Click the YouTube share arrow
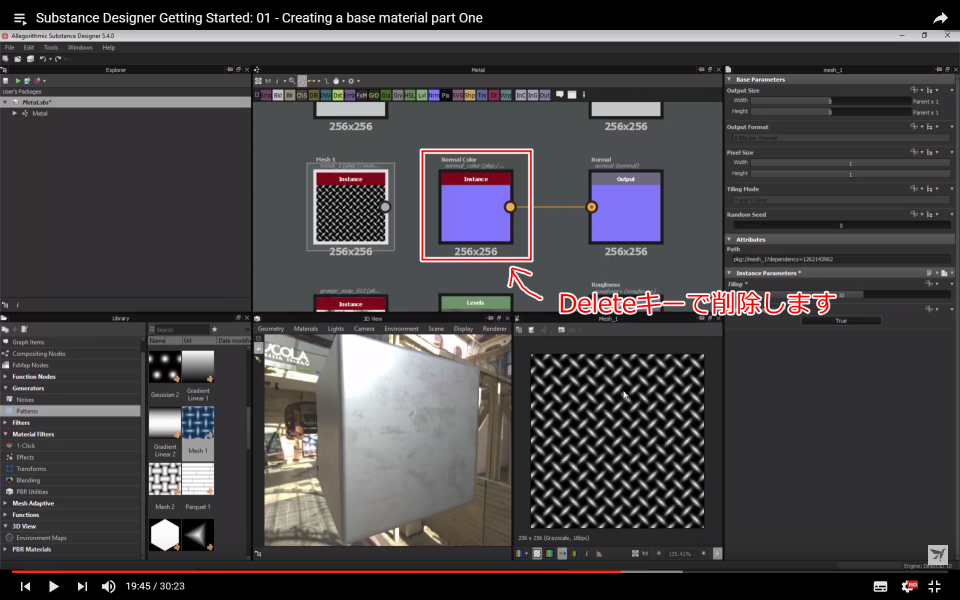960x600 pixels. [940, 18]
